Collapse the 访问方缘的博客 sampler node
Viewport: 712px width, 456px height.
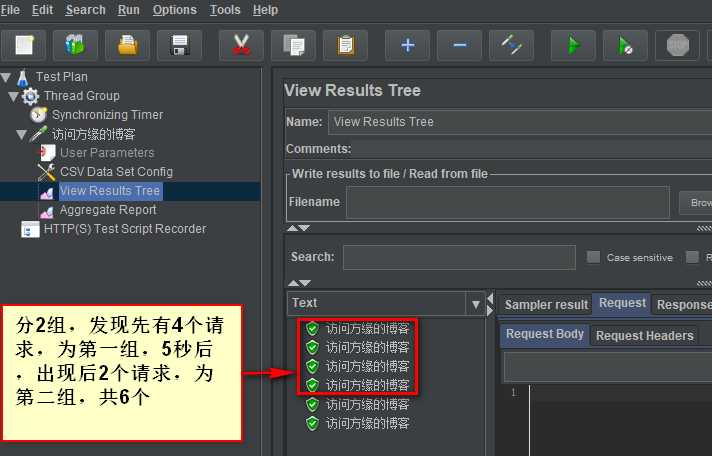pos(21,134)
